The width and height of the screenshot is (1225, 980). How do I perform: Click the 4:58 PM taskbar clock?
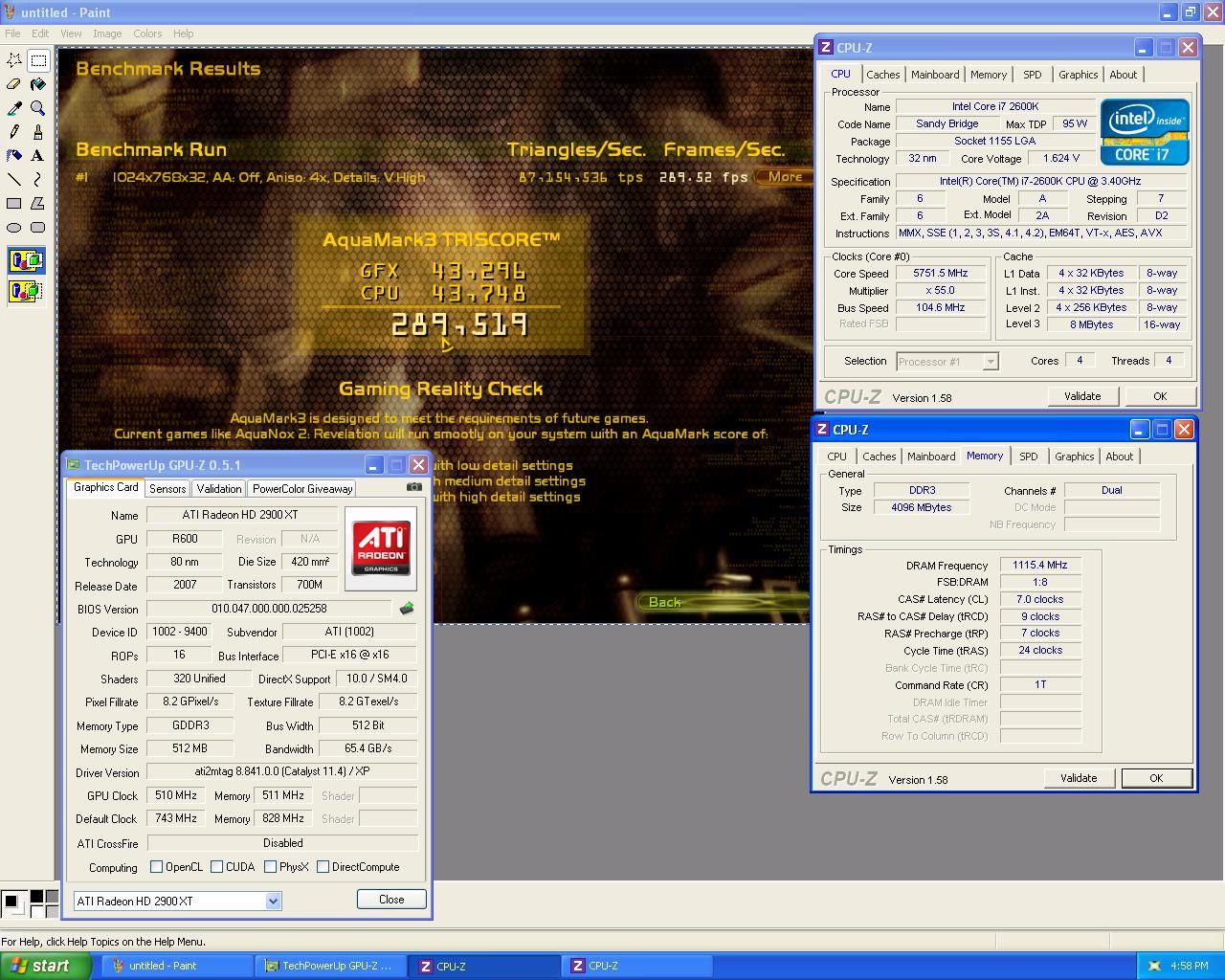[x=1190, y=966]
